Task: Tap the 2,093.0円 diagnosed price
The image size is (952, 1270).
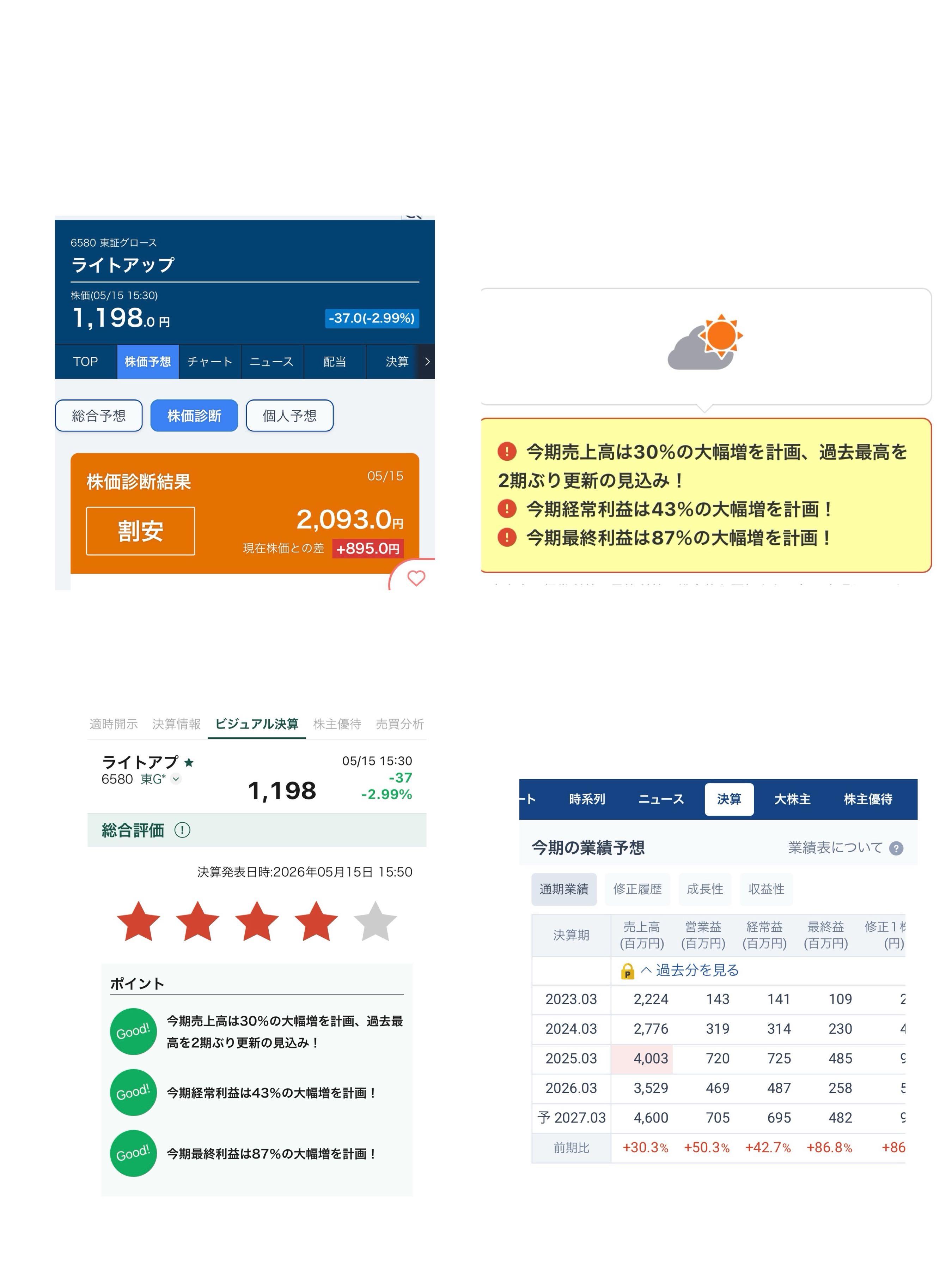Action: pyautogui.click(x=350, y=520)
